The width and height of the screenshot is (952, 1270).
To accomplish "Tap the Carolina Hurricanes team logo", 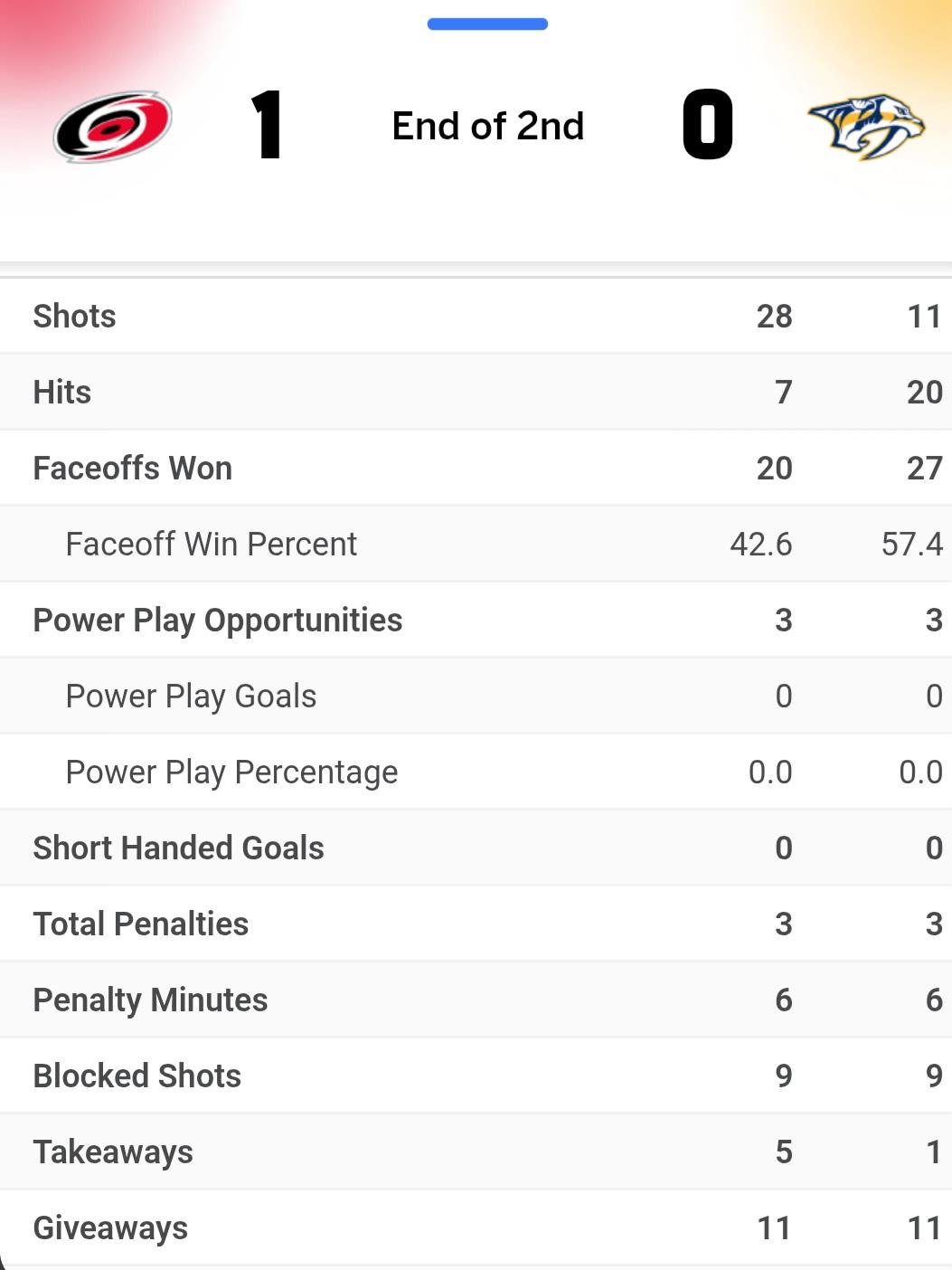I will pyautogui.click(x=113, y=127).
